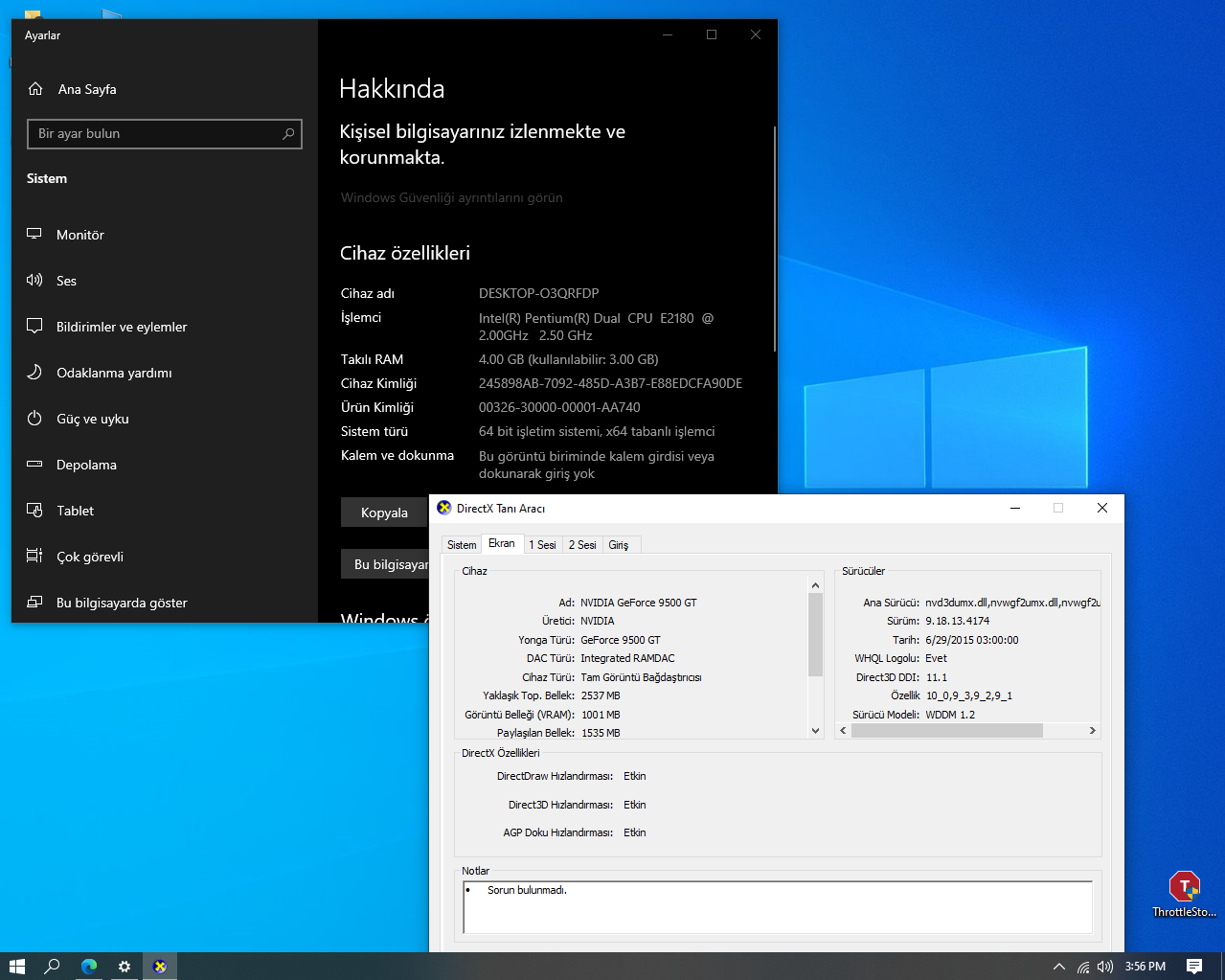Switch to the Sistem tab in DirectX
1225x980 pixels.
462,545
